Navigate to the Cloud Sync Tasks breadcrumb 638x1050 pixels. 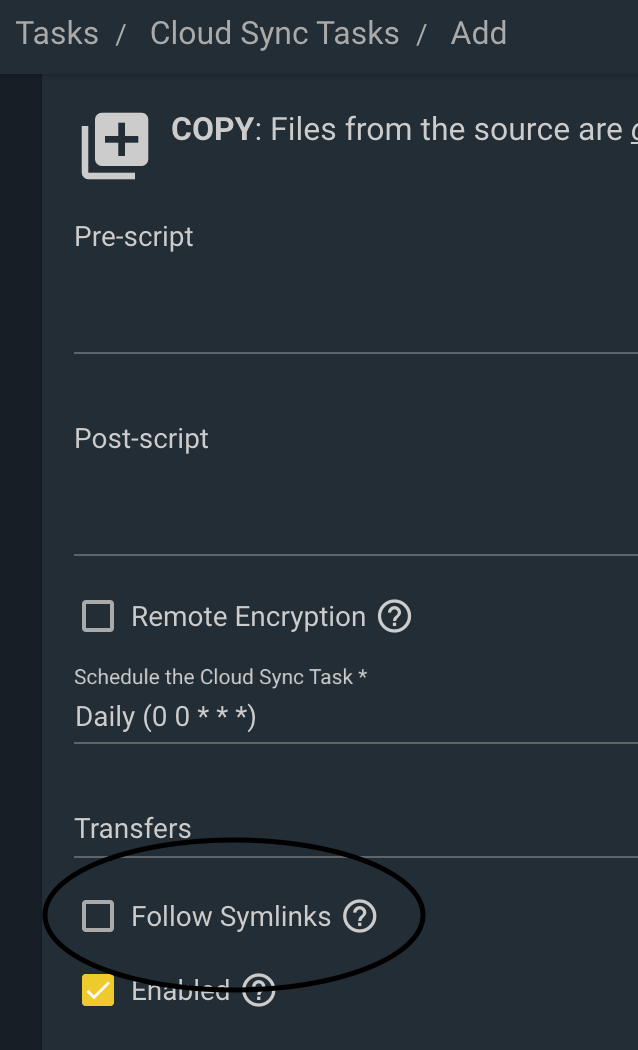(274, 33)
